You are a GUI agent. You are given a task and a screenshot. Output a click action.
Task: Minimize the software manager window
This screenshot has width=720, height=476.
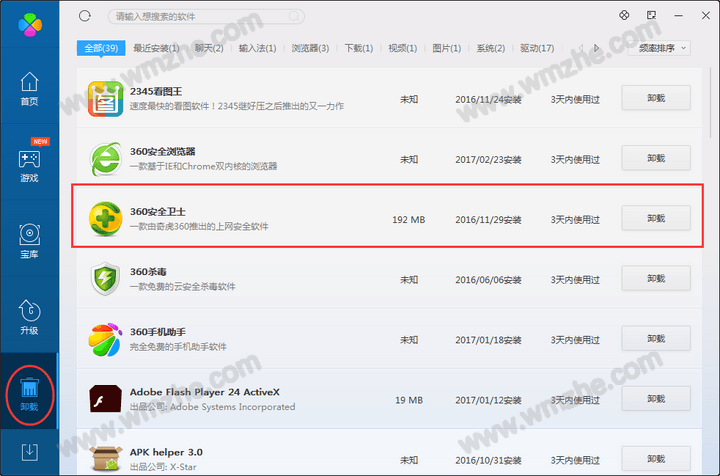click(x=678, y=16)
